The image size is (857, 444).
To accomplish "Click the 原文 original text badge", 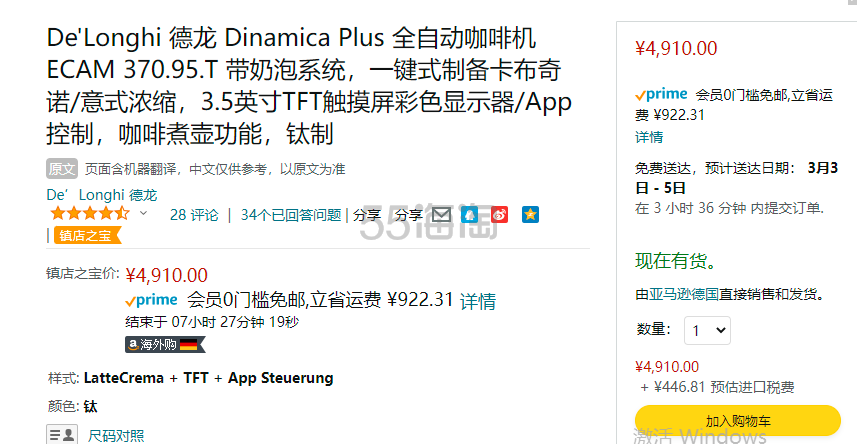I will click(62, 169).
